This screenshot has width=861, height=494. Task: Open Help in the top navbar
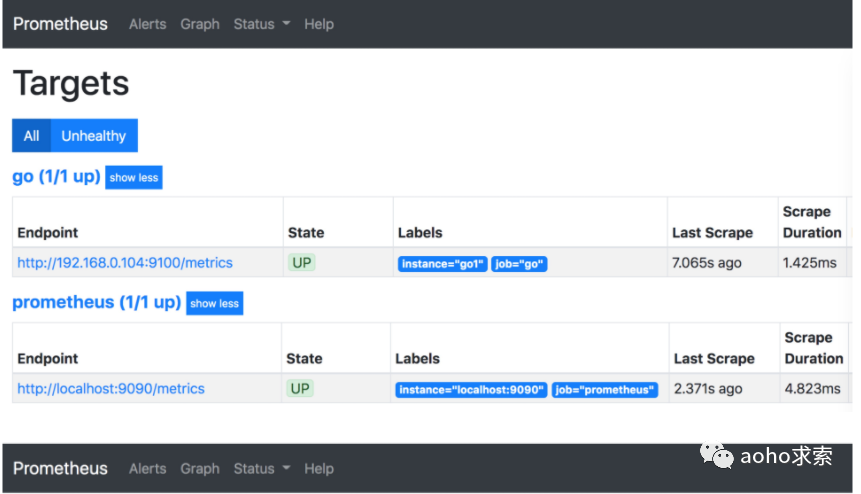tap(319, 24)
